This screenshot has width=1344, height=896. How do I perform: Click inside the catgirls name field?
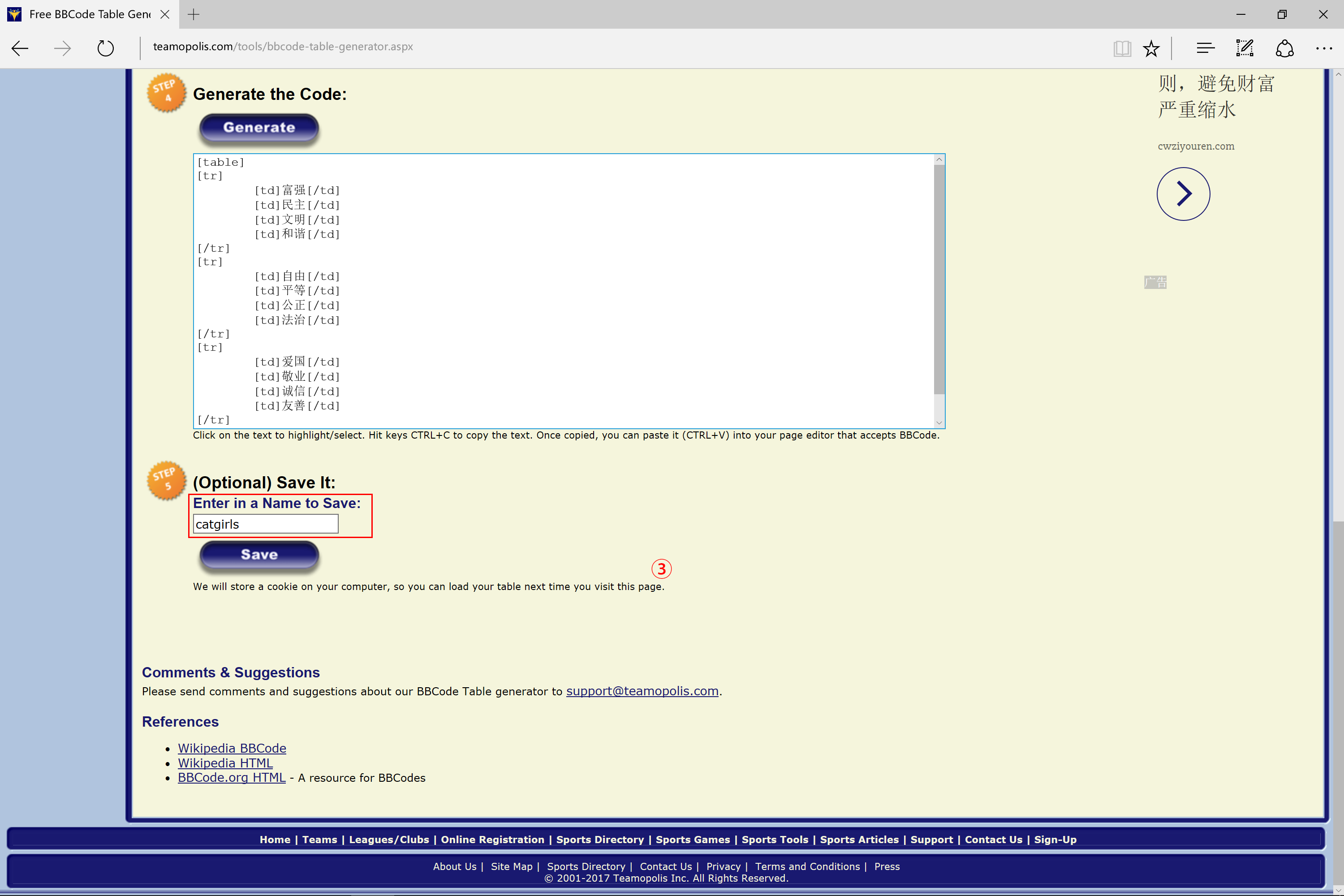(x=266, y=524)
